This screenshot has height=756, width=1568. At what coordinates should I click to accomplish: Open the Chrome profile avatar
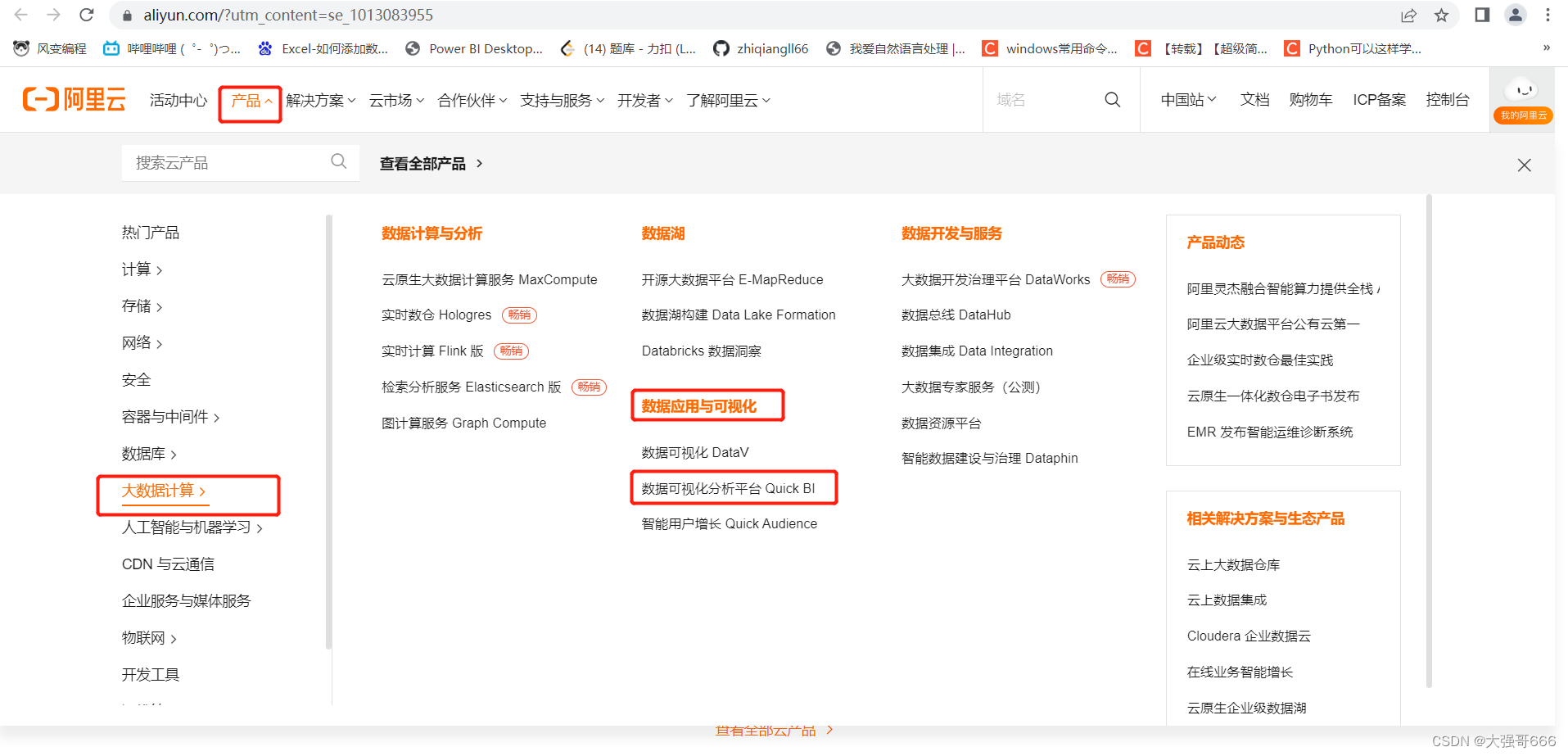click(x=1516, y=15)
